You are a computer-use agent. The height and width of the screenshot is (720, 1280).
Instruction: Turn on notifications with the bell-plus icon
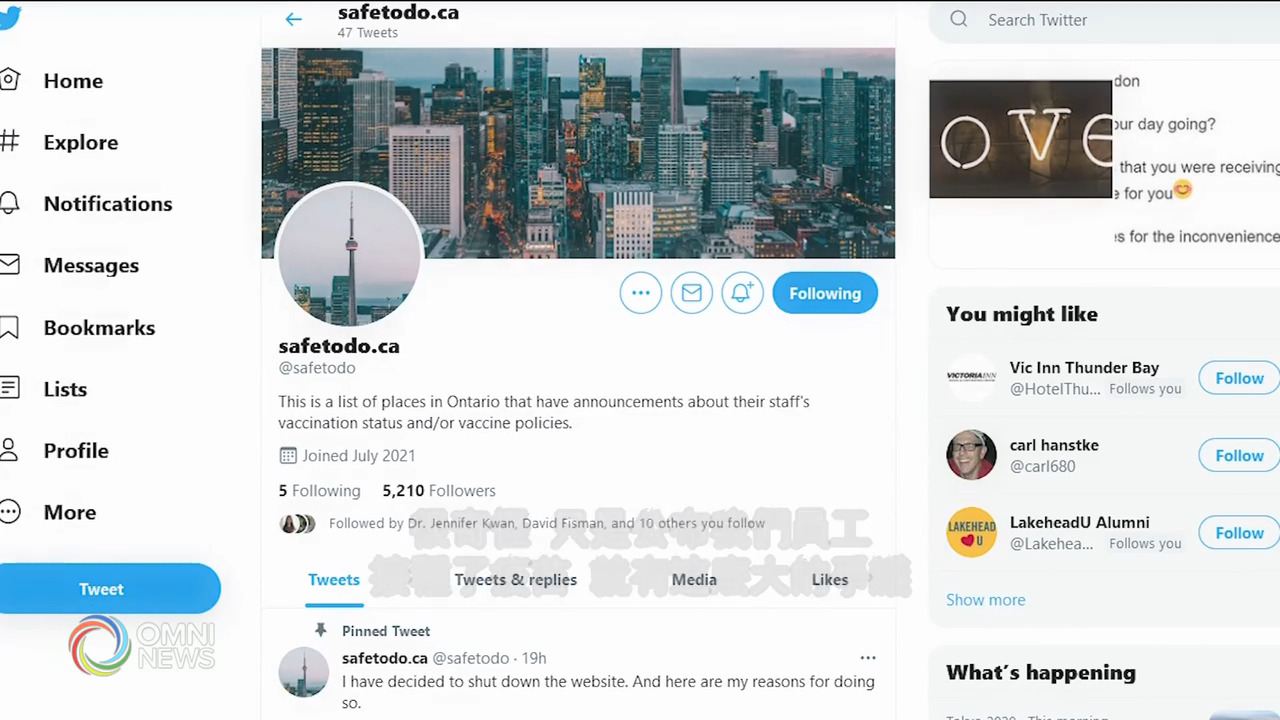742,293
